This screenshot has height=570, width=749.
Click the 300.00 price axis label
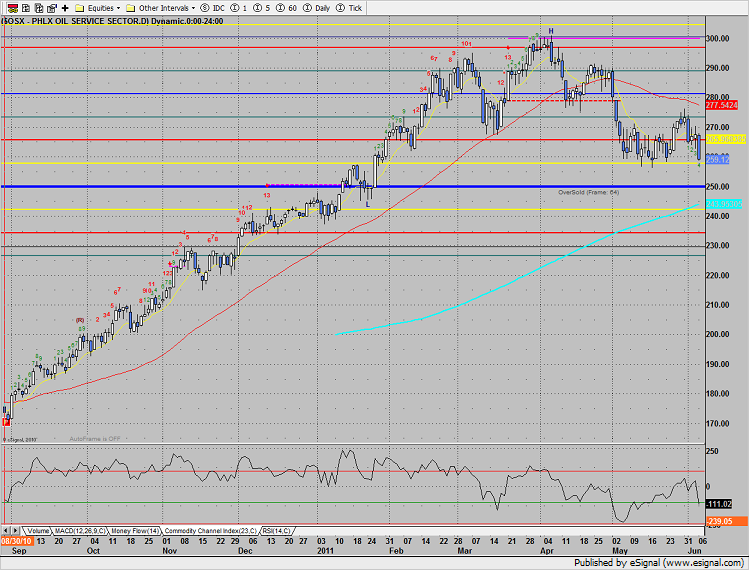(717, 38)
